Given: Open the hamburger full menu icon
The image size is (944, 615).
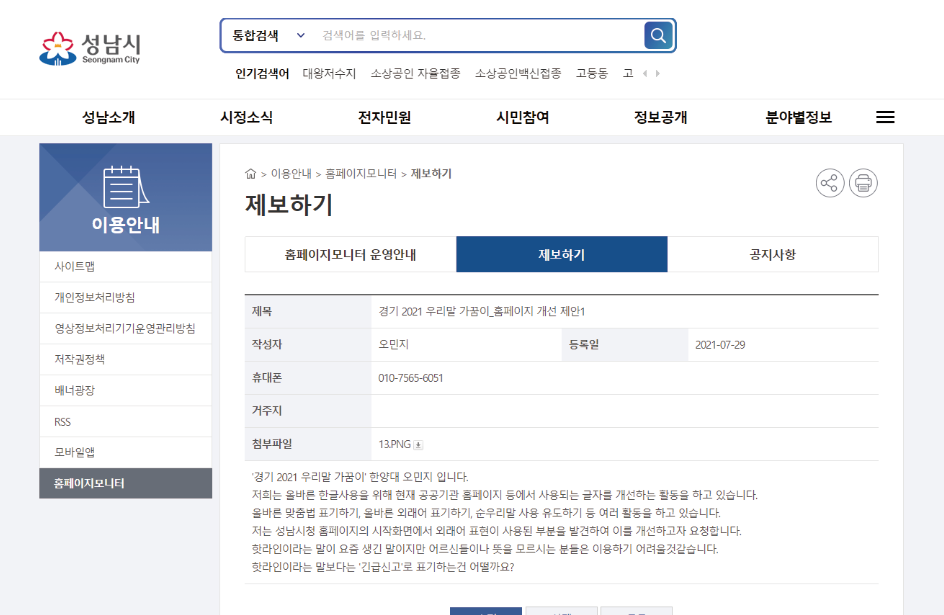Looking at the screenshot, I should pos(885,117).
